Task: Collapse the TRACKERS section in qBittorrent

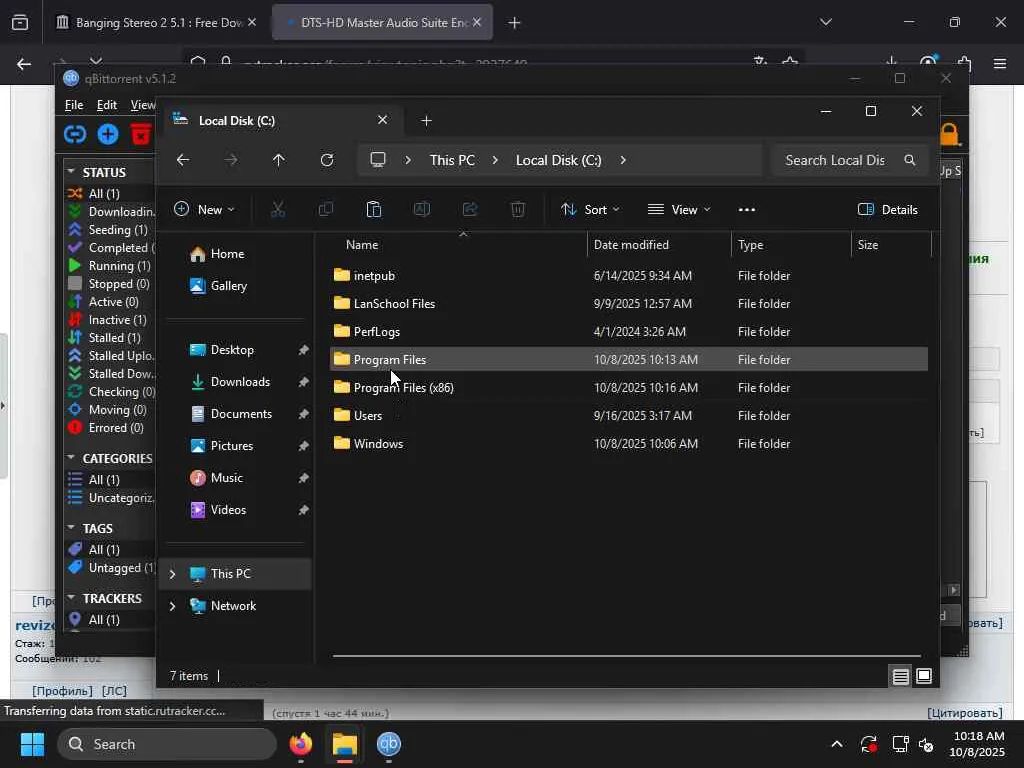Action: [x=71, y=598]
